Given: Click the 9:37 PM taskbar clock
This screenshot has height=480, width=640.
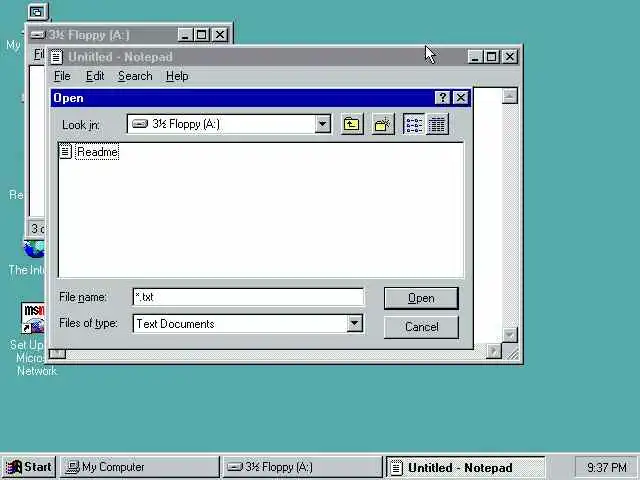Looking at the screenshot, I should [x=607, y=467].
